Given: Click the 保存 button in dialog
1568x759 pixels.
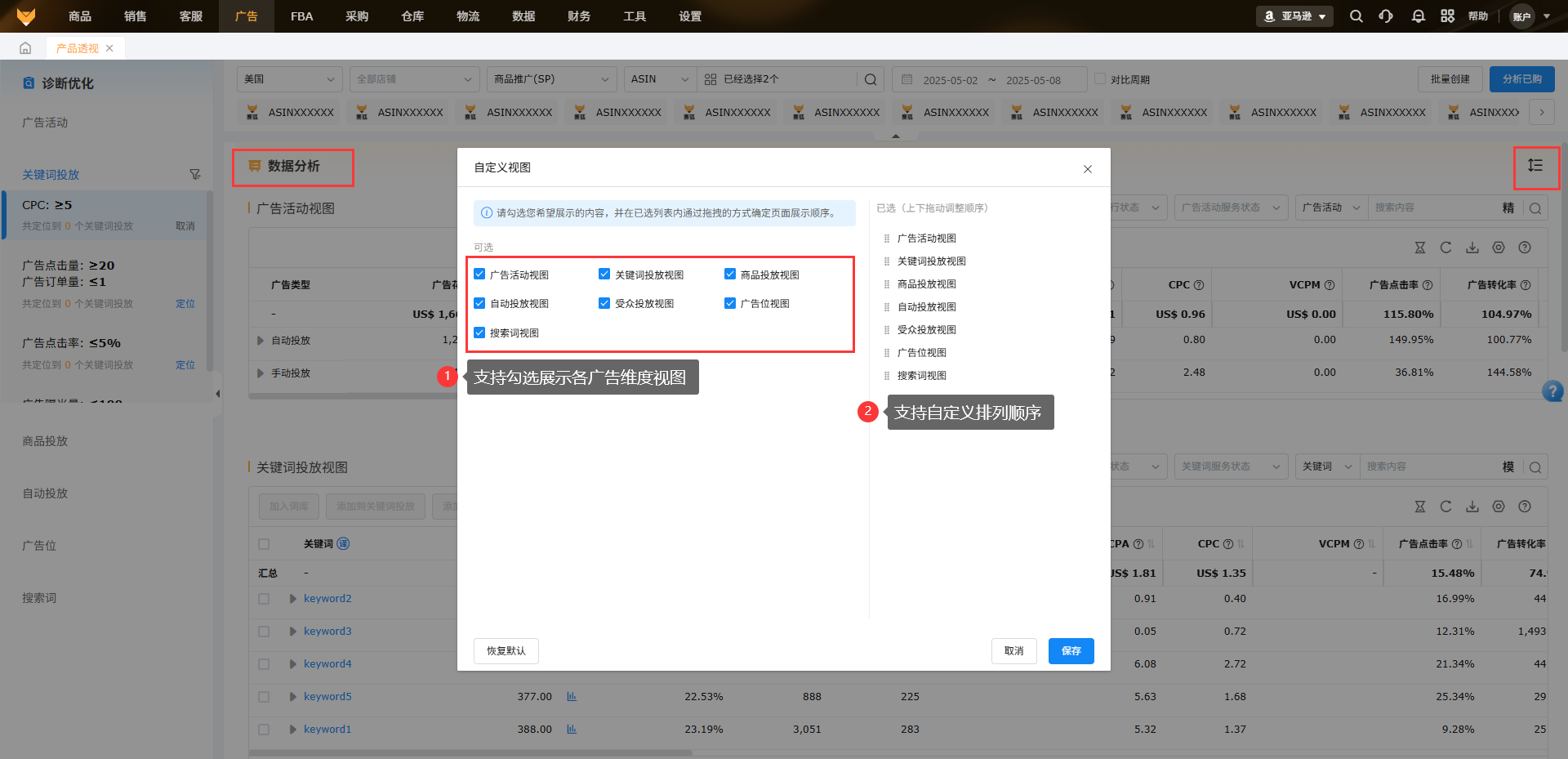Looking at the screenshot, I should pyautogui.click(x=1071, y=651).
